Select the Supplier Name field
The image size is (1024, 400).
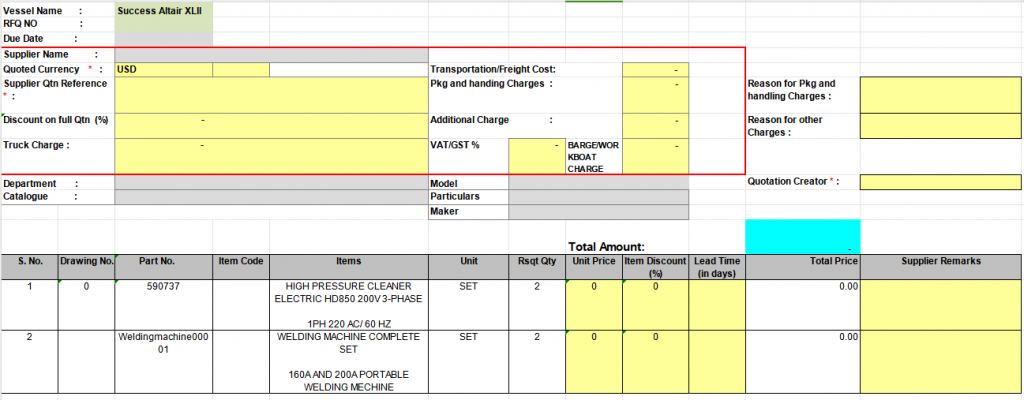(x=271, y=55)
